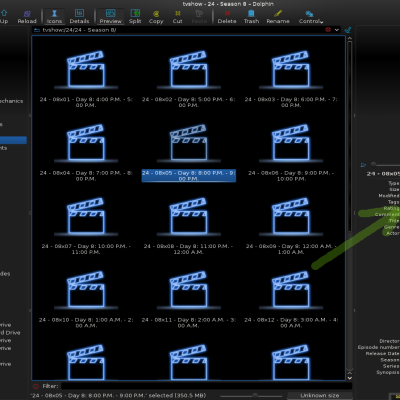The image size is (400, 400).
Task: Click the highlighted entry in Places sidebar
Action: pyautogui.click(x=13, y=140)
